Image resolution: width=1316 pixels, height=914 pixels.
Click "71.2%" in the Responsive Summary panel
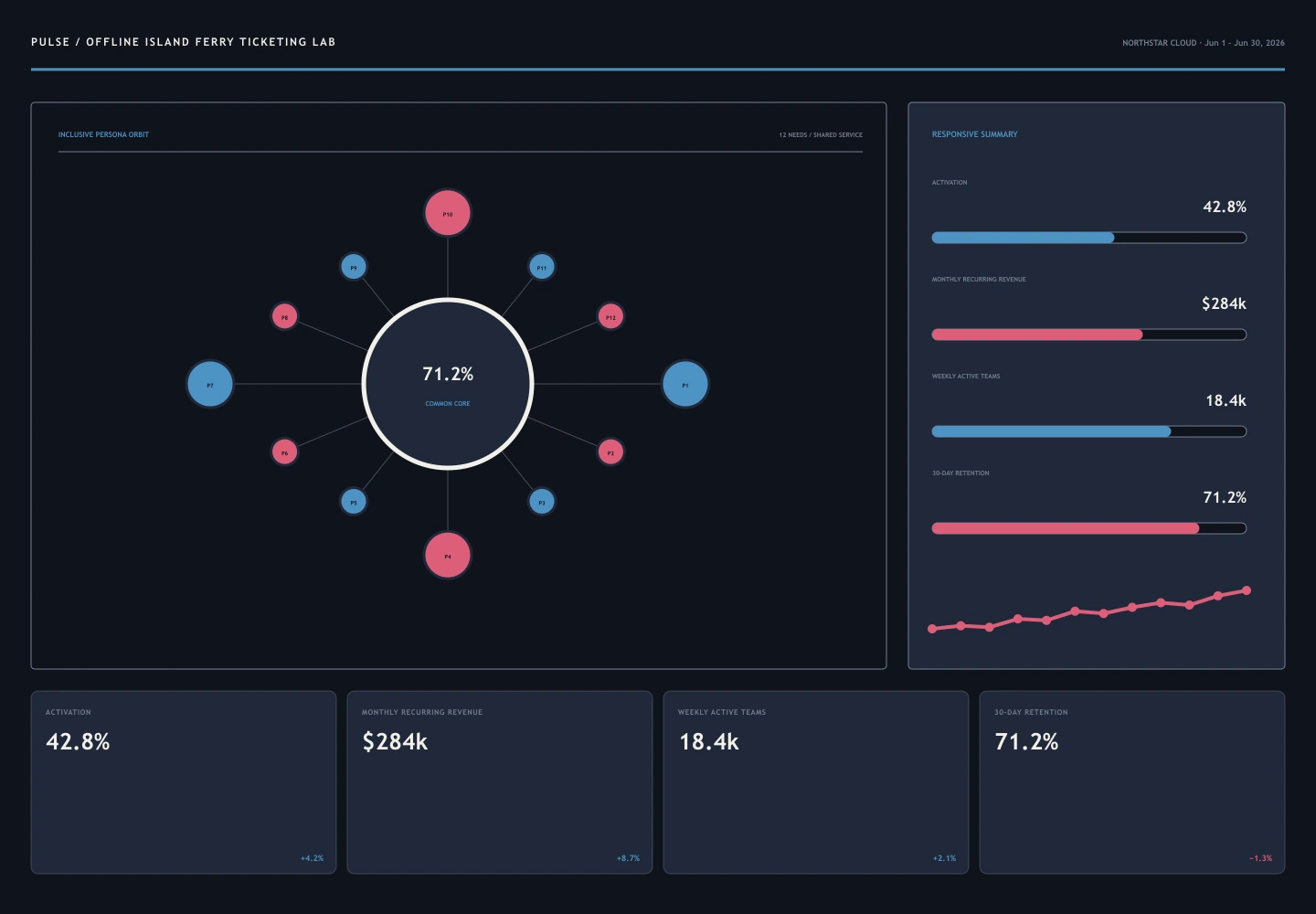(x=1225, y=497)
